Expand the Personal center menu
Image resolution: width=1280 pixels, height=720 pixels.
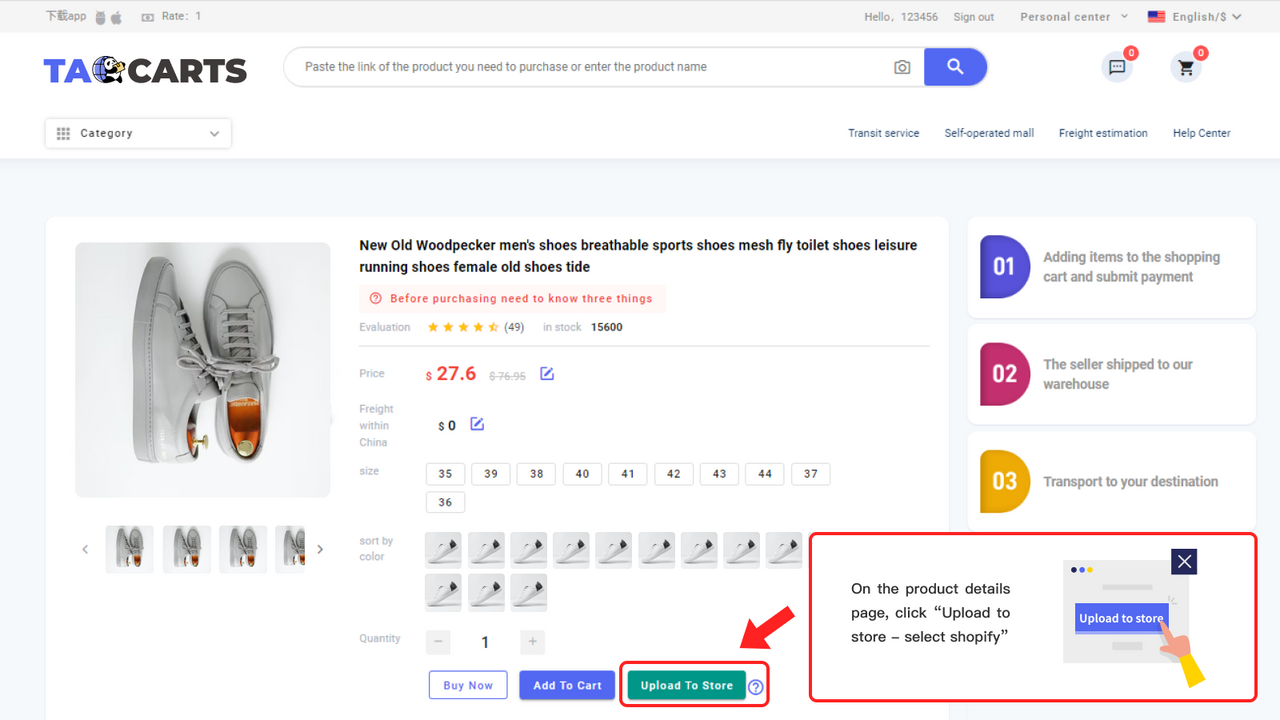[x=1064, y=16]
